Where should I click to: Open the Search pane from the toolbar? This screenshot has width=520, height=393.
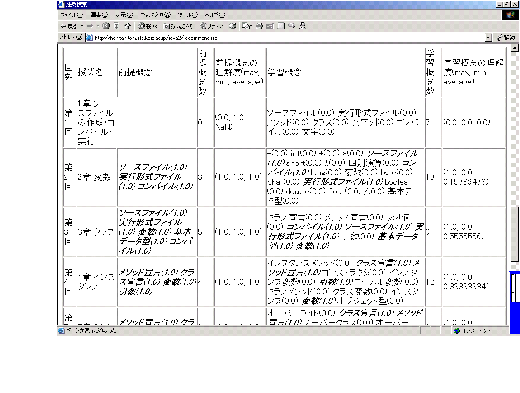[x=148, y=26]
